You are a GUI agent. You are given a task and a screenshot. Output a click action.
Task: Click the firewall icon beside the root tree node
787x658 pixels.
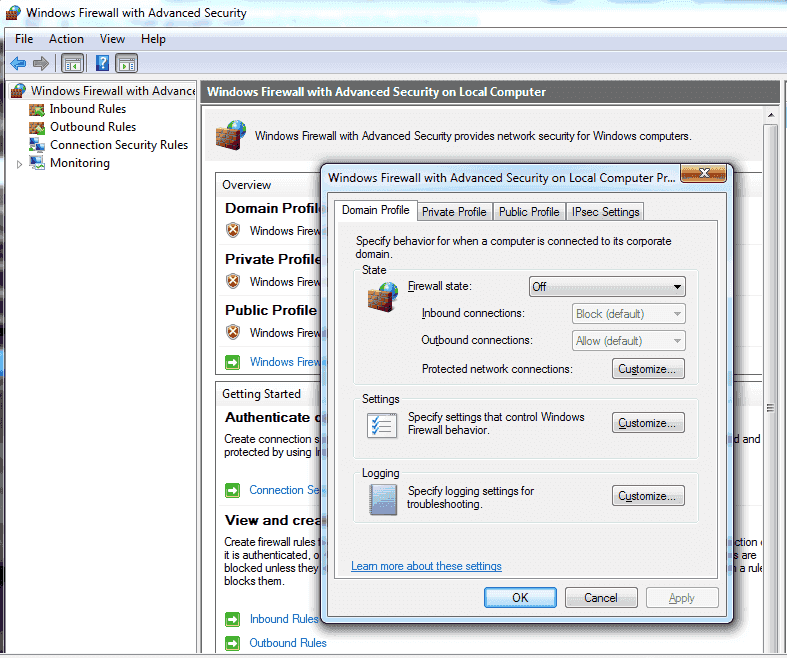point(18,91)
